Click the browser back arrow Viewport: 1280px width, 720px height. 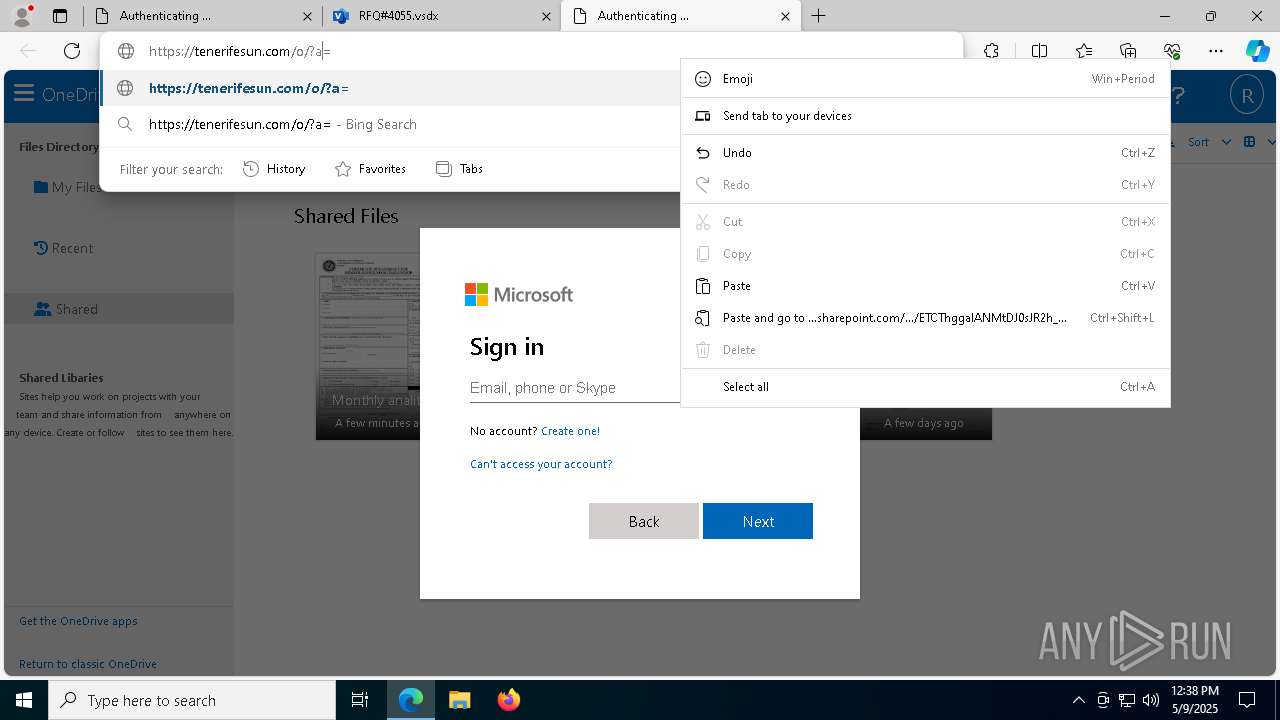(x=28, y=51)
